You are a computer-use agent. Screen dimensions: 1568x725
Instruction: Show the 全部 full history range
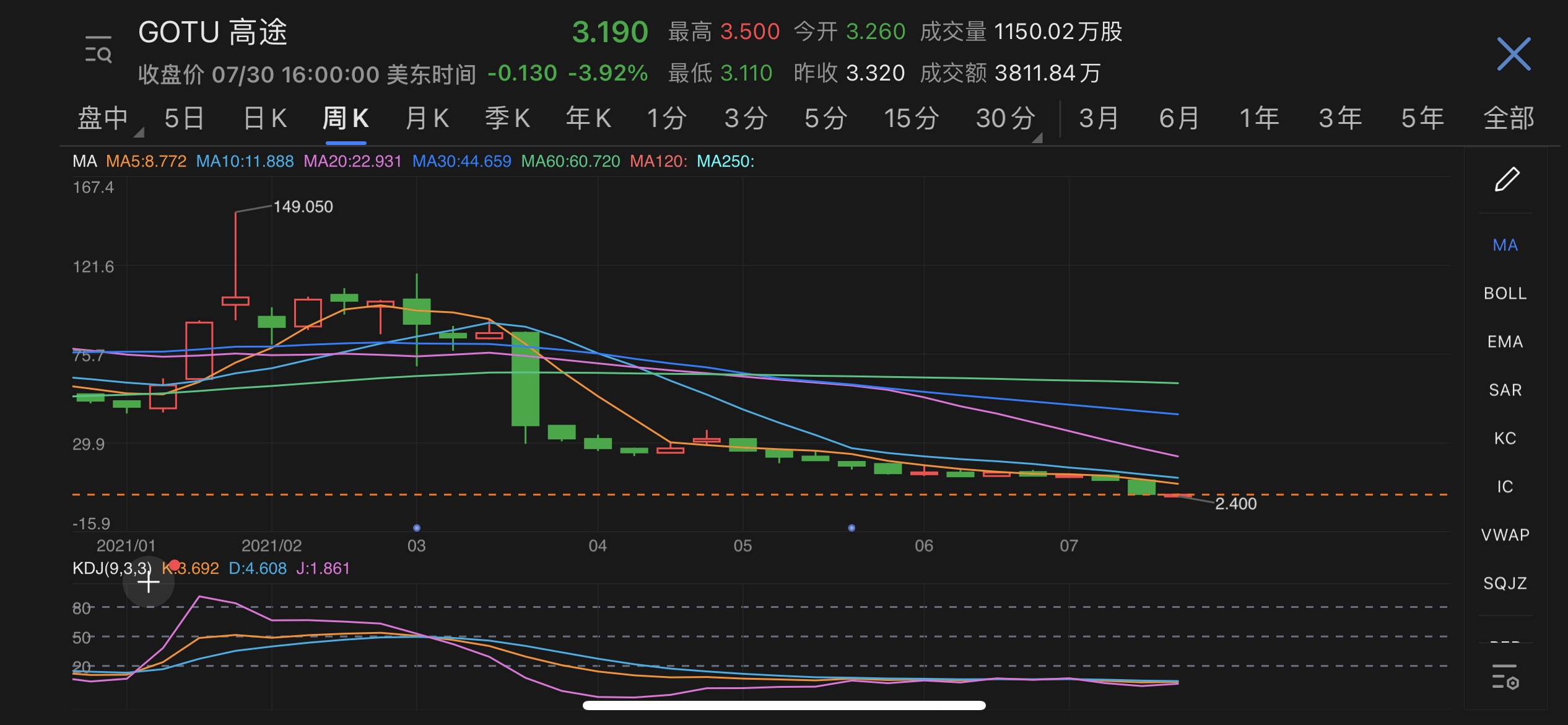tap(1509, 118)
